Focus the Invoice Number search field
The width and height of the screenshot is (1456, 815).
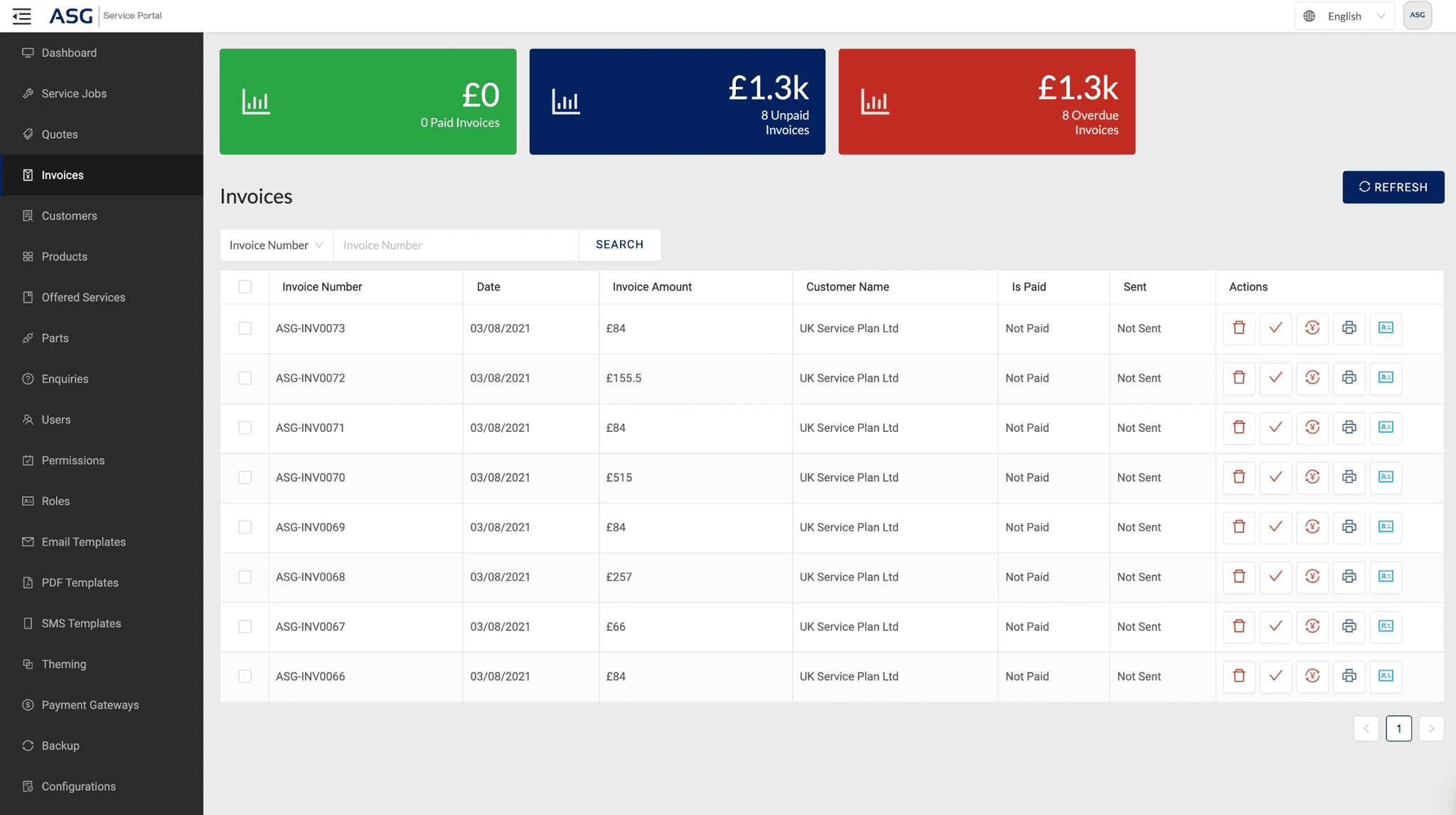point(456,245)
